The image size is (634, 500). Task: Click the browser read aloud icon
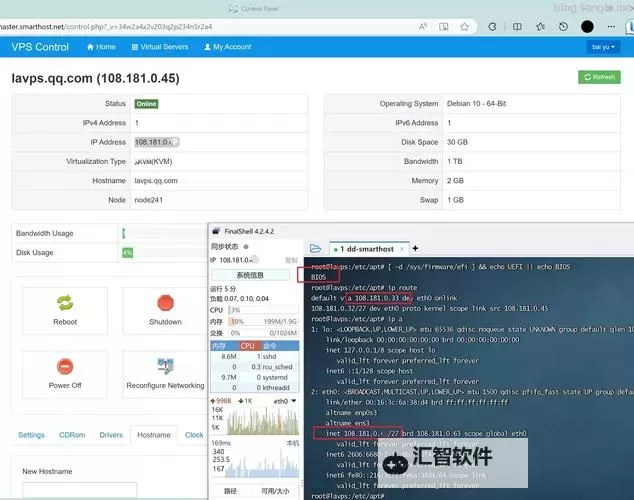[423, 27]
